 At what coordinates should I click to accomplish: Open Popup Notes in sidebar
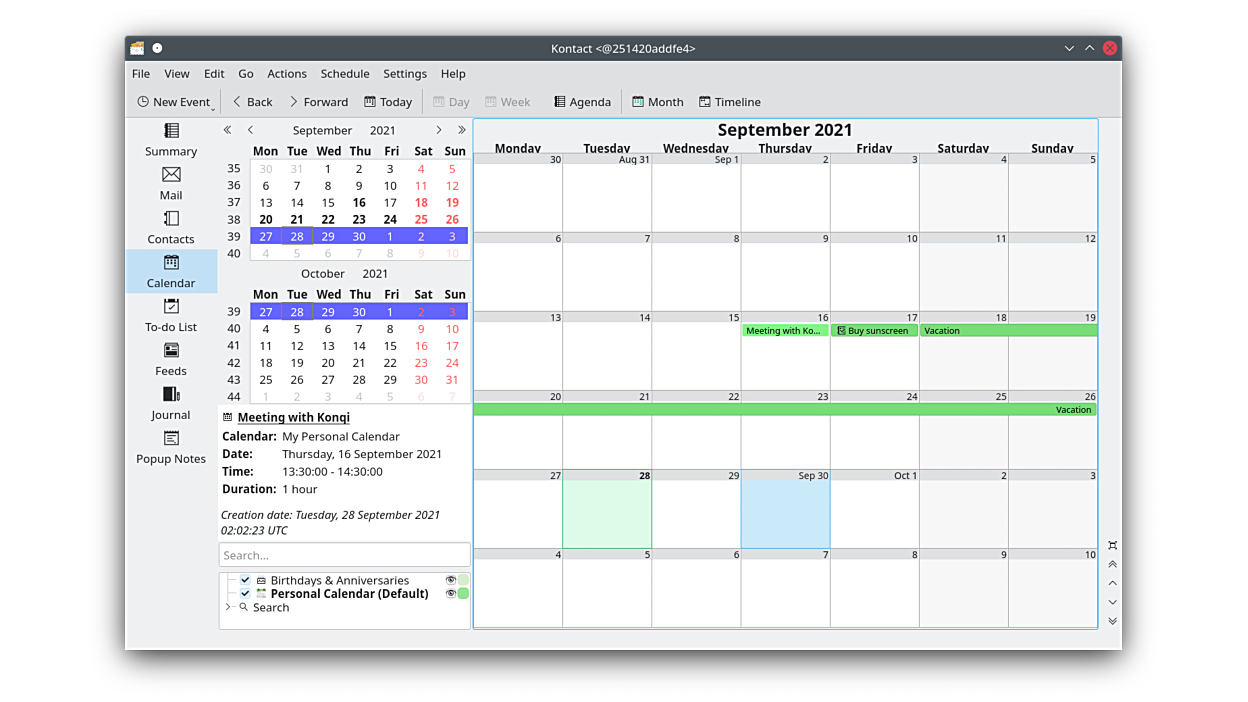point(171,447)
